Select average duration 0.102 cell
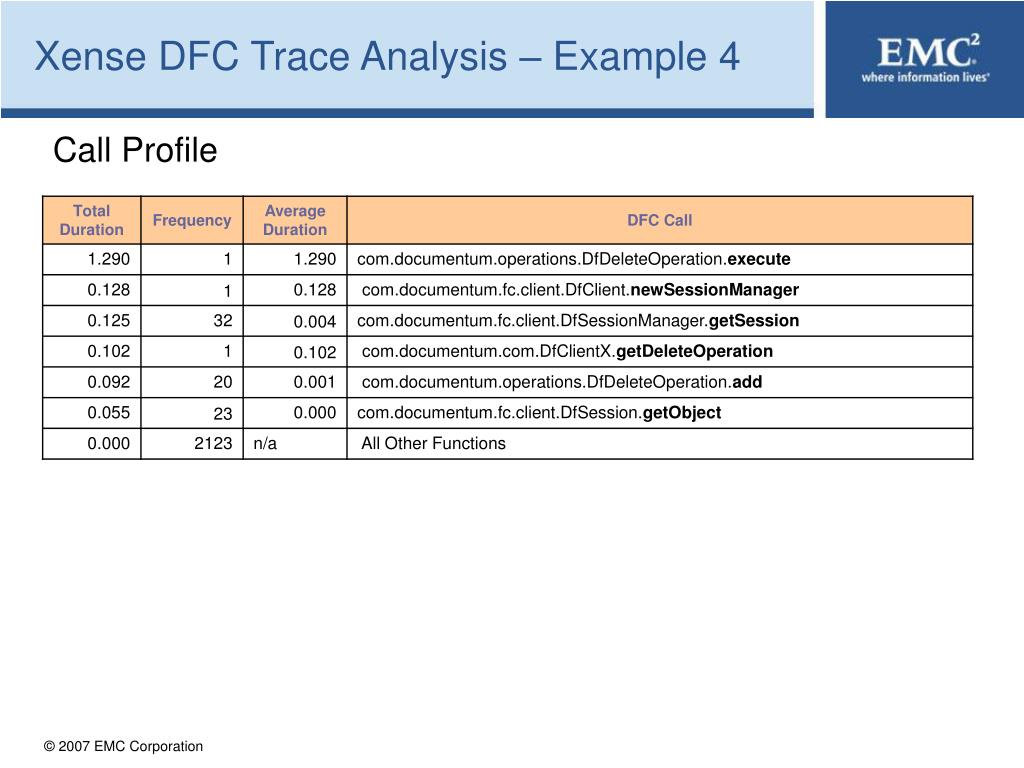Screen dimensions: 1024x768 [x=295, y=351]
